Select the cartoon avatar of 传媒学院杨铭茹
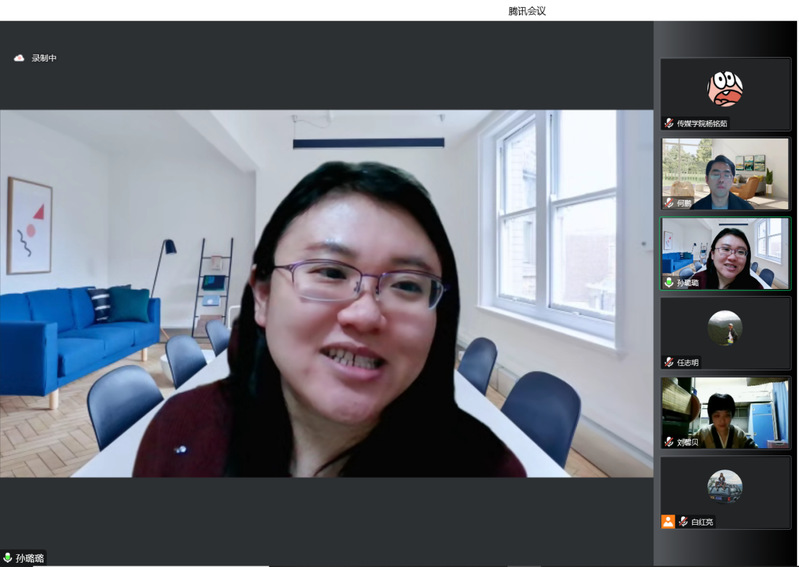The width and height of the screenshot is (799, 567). [725, 89]
